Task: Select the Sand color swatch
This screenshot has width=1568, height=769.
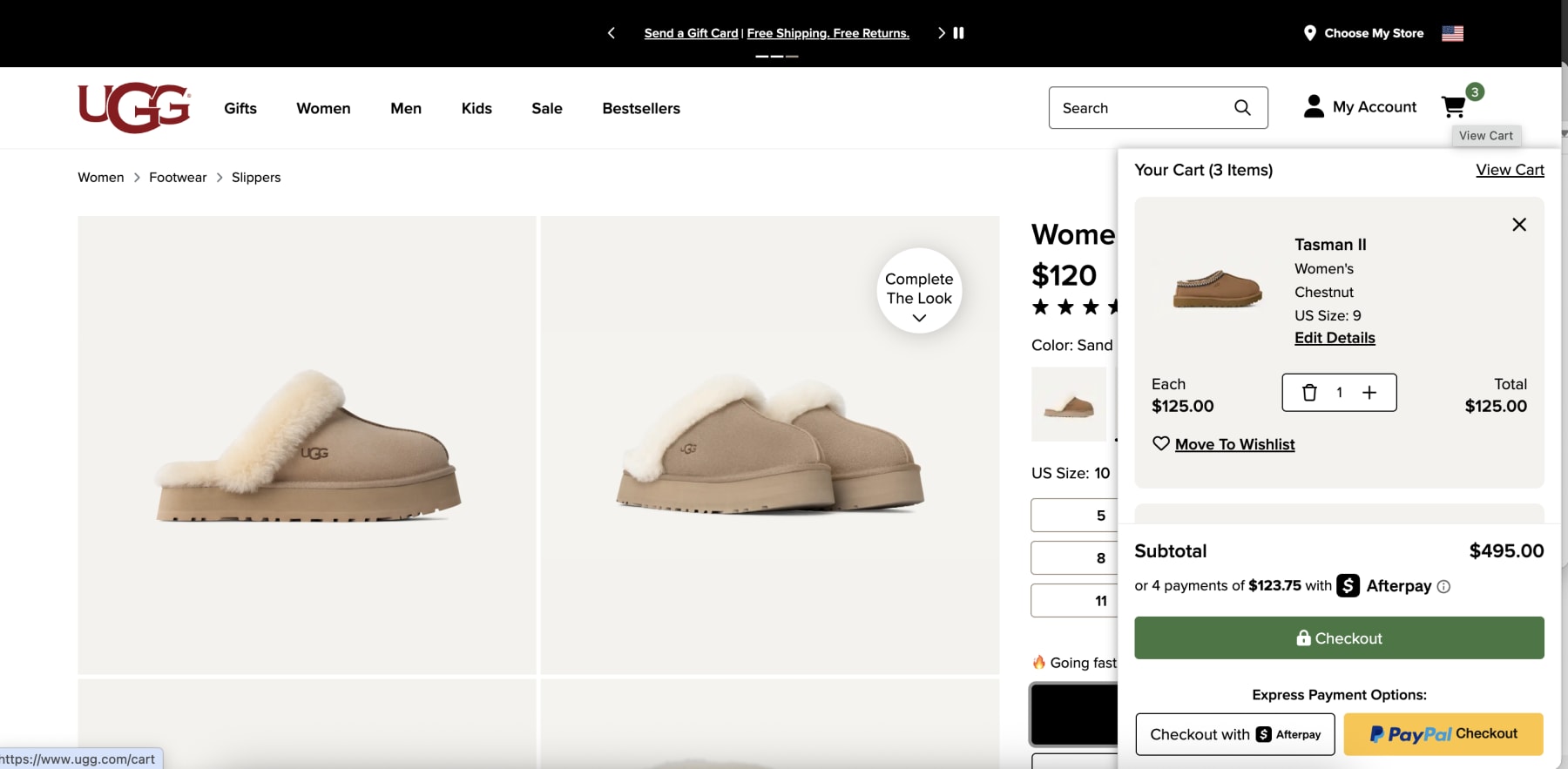Action: click(1069, 404)
